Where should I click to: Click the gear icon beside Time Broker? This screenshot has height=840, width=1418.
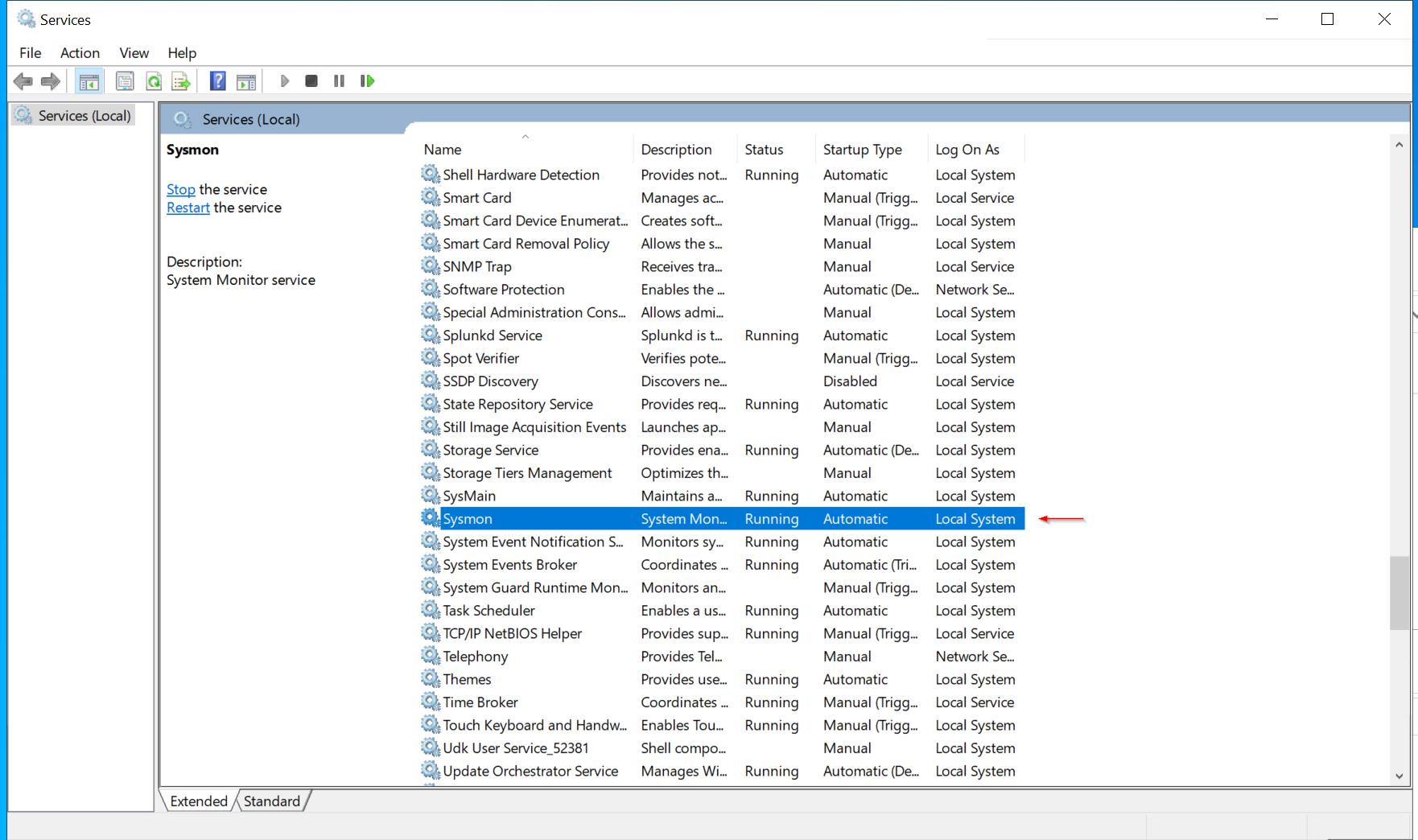(x=431, y=702)
